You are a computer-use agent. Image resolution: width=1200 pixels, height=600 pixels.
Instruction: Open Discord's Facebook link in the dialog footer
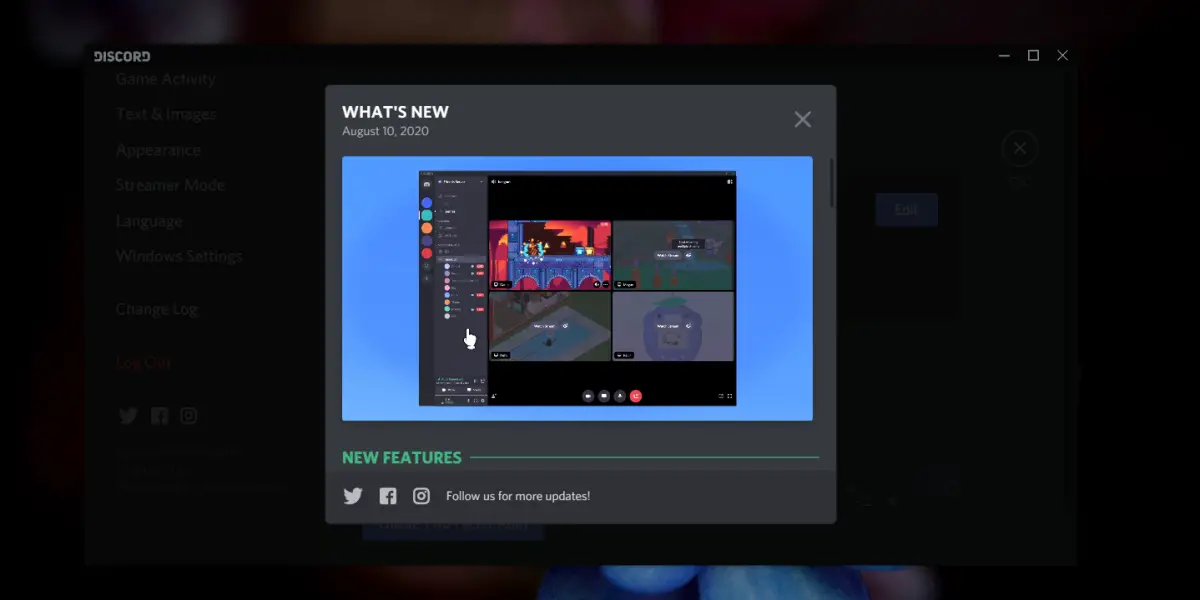pyautogui.click(x=388, y=496)
